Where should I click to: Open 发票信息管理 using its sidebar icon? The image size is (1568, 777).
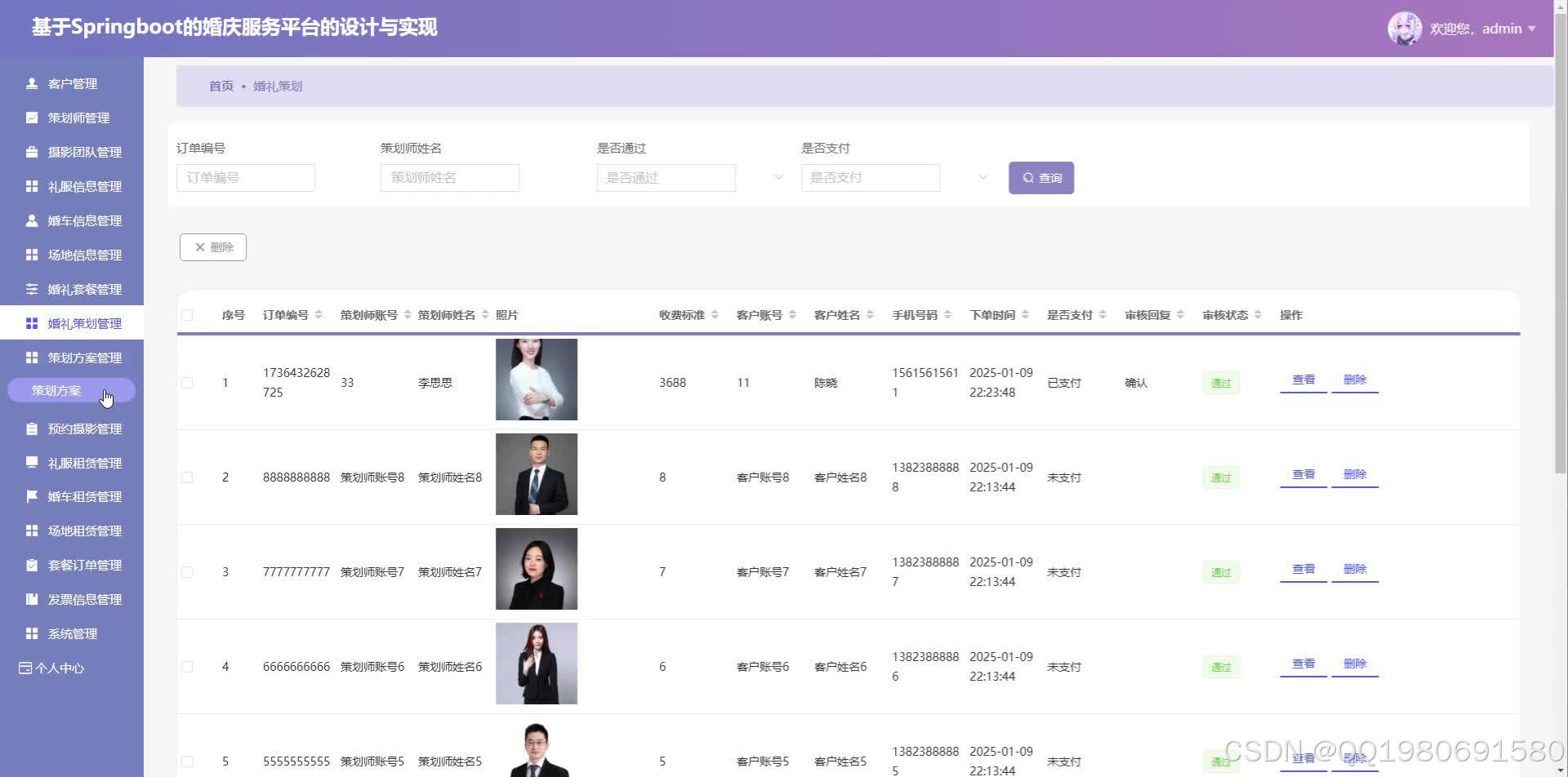coord(31,598)
